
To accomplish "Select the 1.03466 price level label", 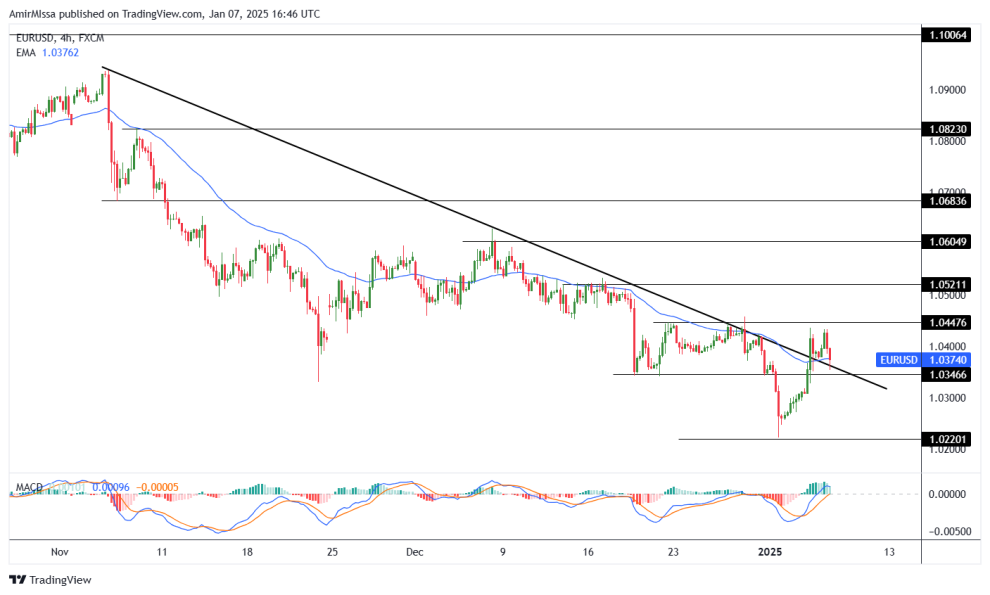I will (x=945, y=375).
